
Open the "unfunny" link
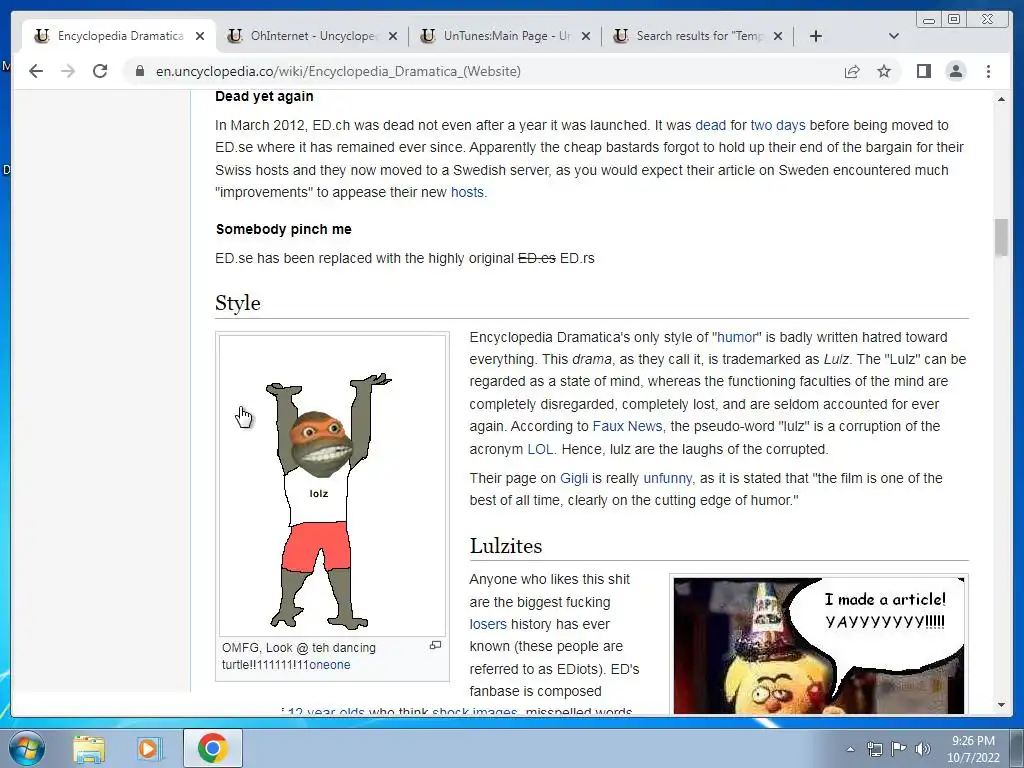pos(667,479)
